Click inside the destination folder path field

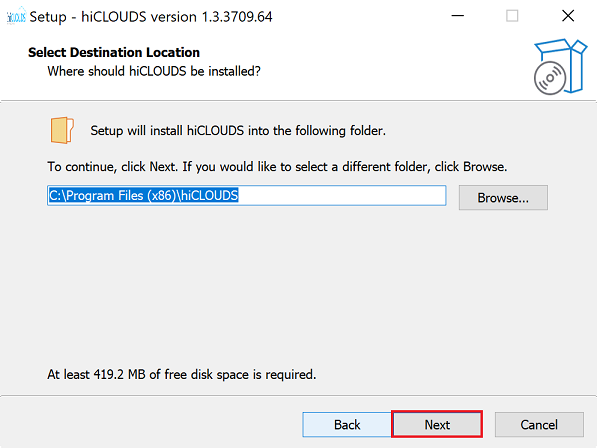[x=247, y=196]
